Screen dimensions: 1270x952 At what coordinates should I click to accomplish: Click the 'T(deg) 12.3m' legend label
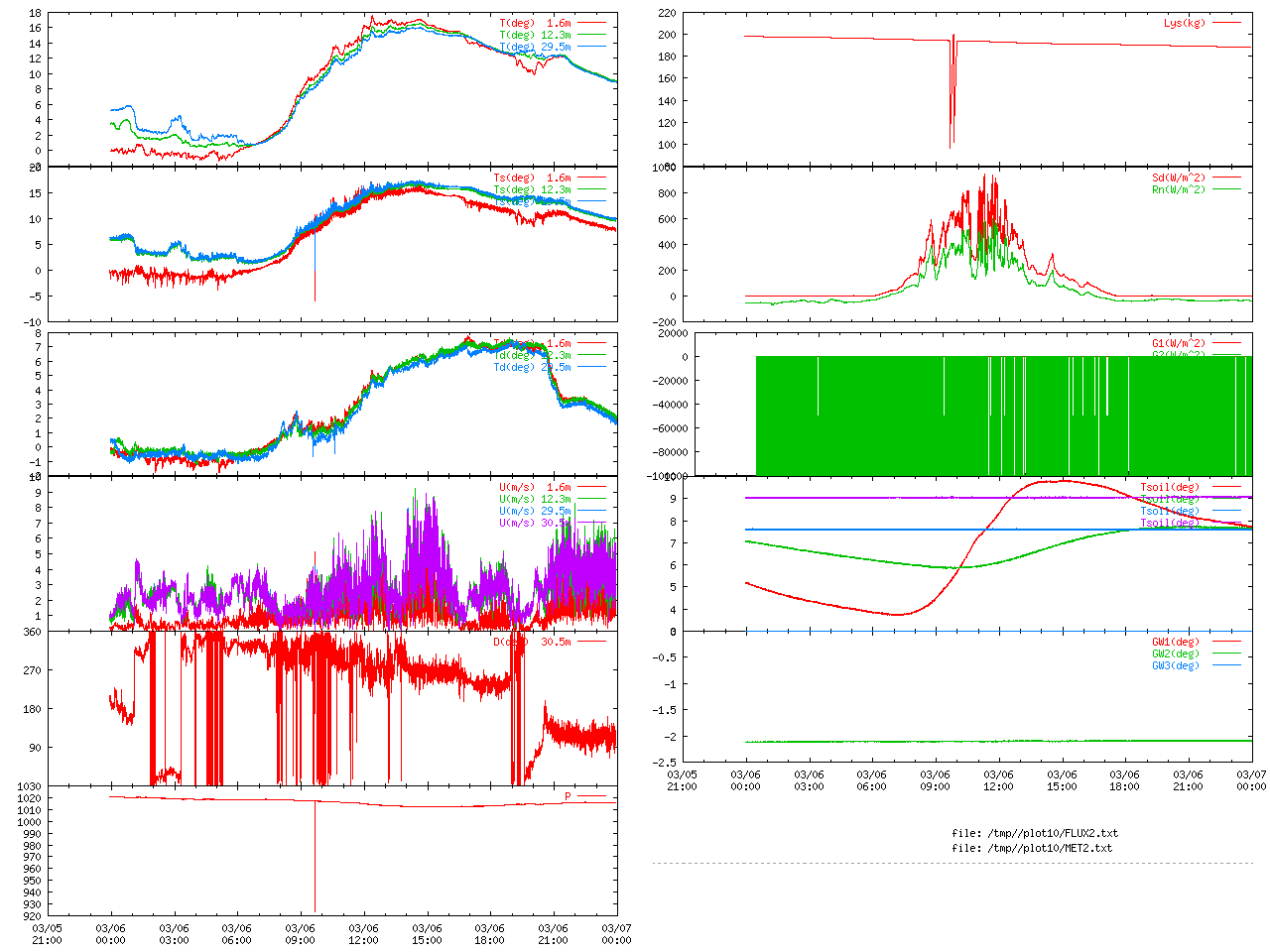click(x=535, y=35)
